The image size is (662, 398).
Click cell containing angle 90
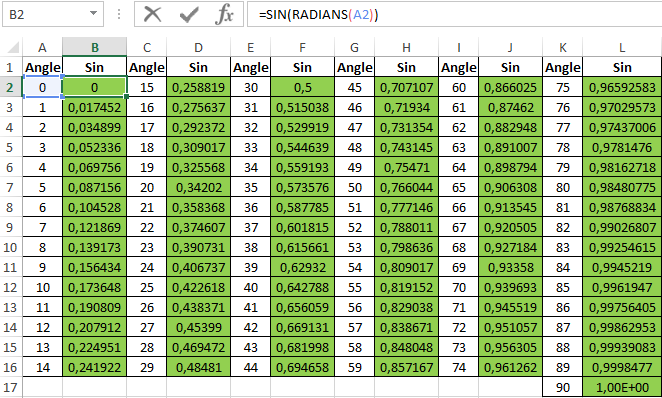click(x=563, y=387)
